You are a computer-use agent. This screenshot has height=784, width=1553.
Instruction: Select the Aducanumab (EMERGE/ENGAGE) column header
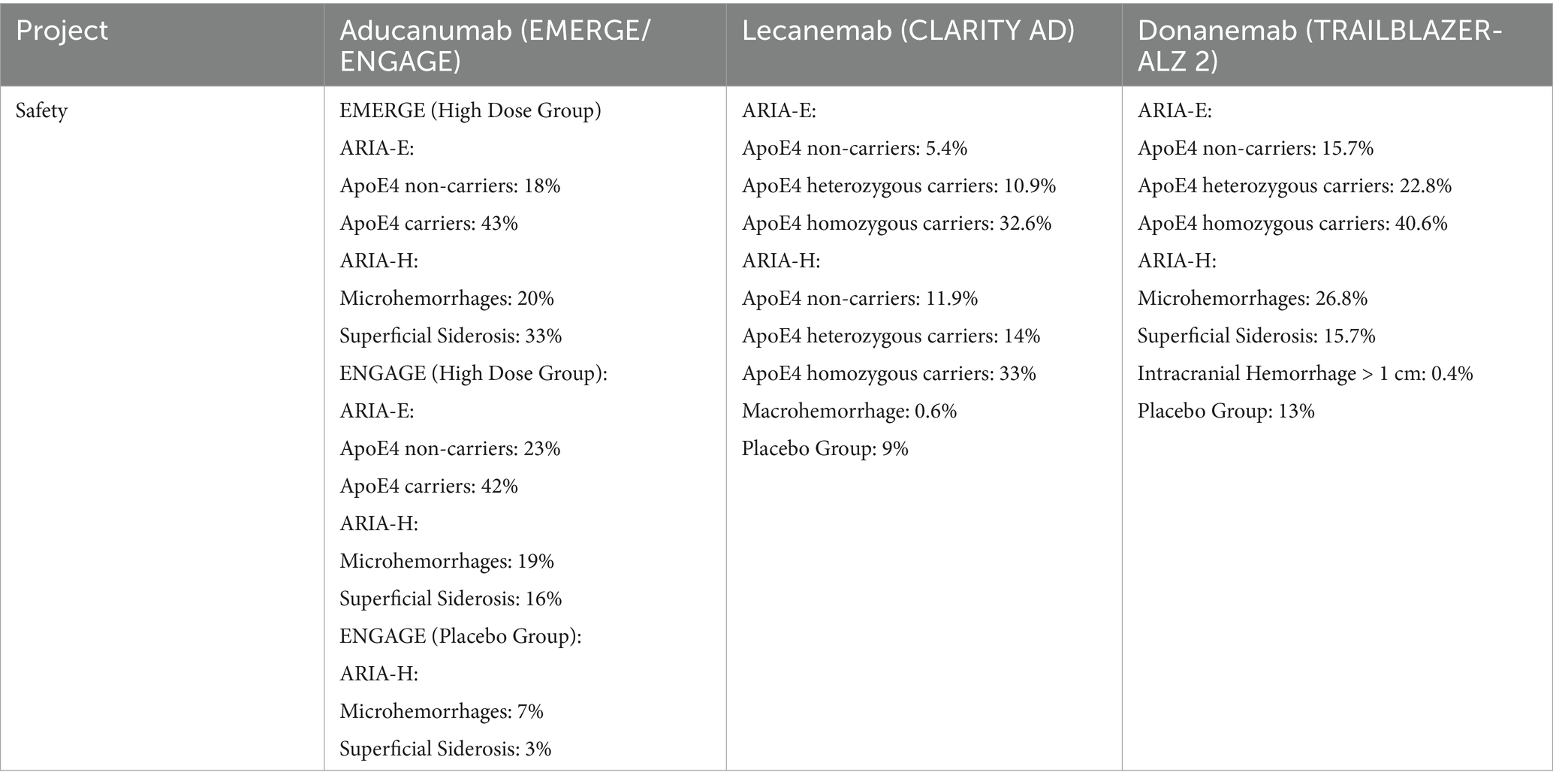(496, 45)
